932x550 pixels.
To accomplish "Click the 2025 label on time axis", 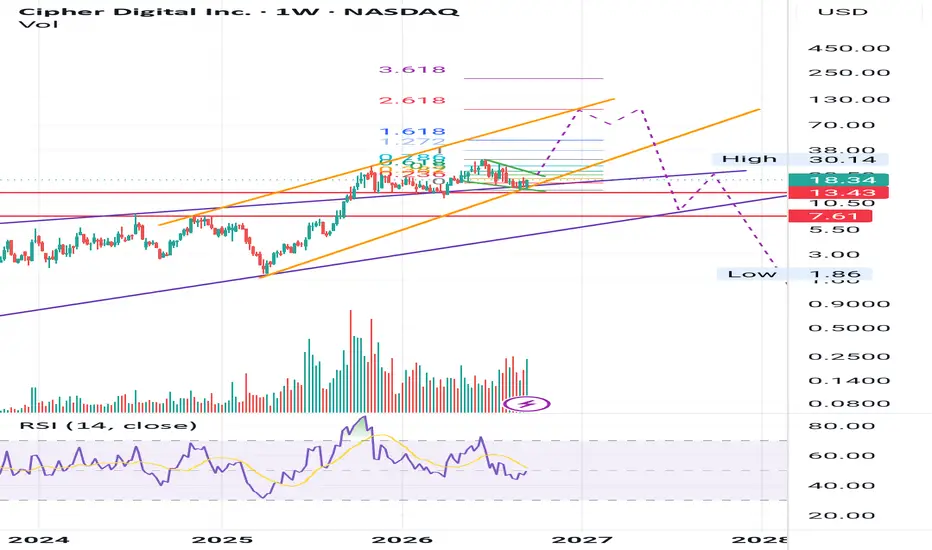I will click(x=222, y=540).
